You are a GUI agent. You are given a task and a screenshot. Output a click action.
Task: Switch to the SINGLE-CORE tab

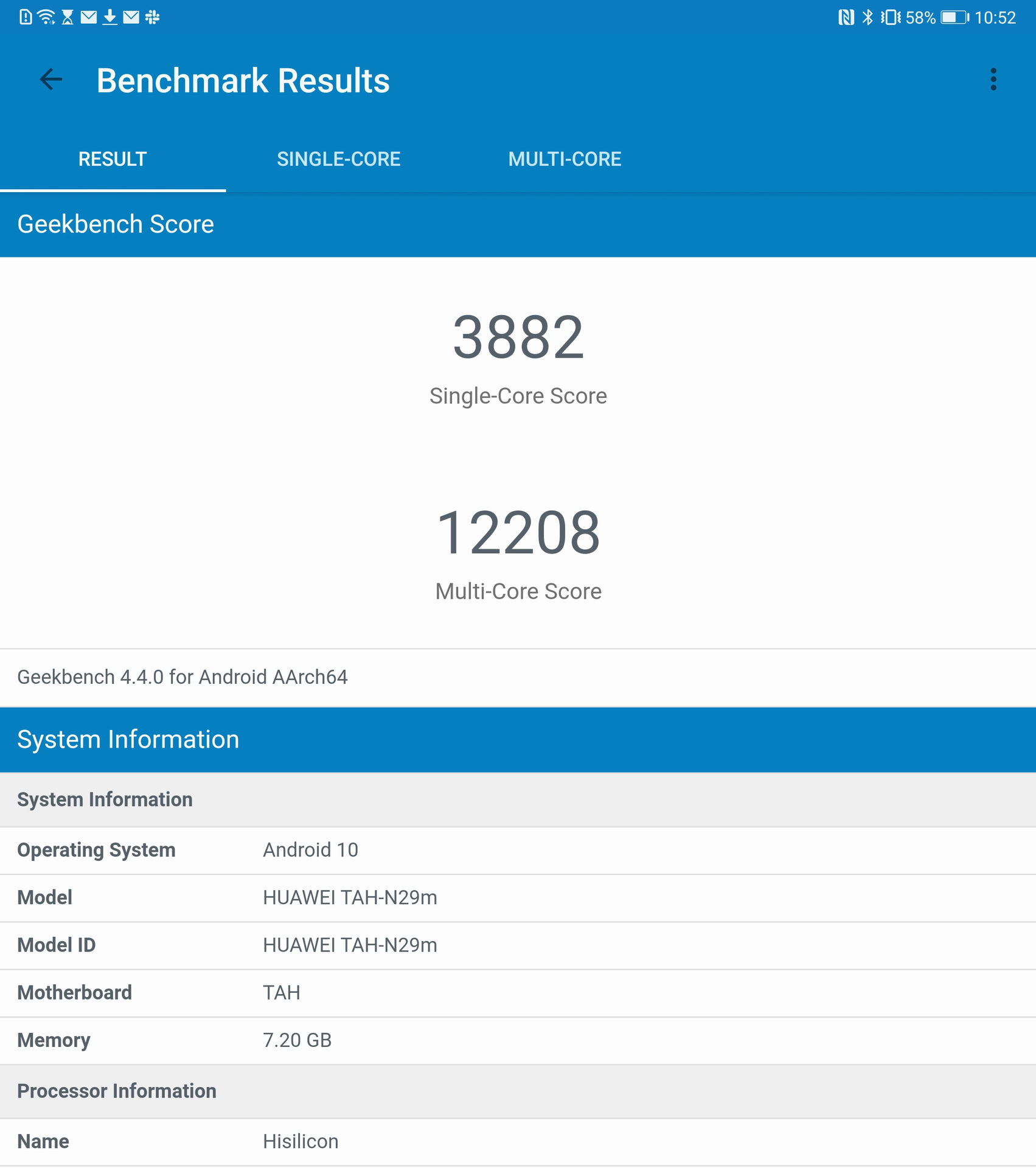338,159
